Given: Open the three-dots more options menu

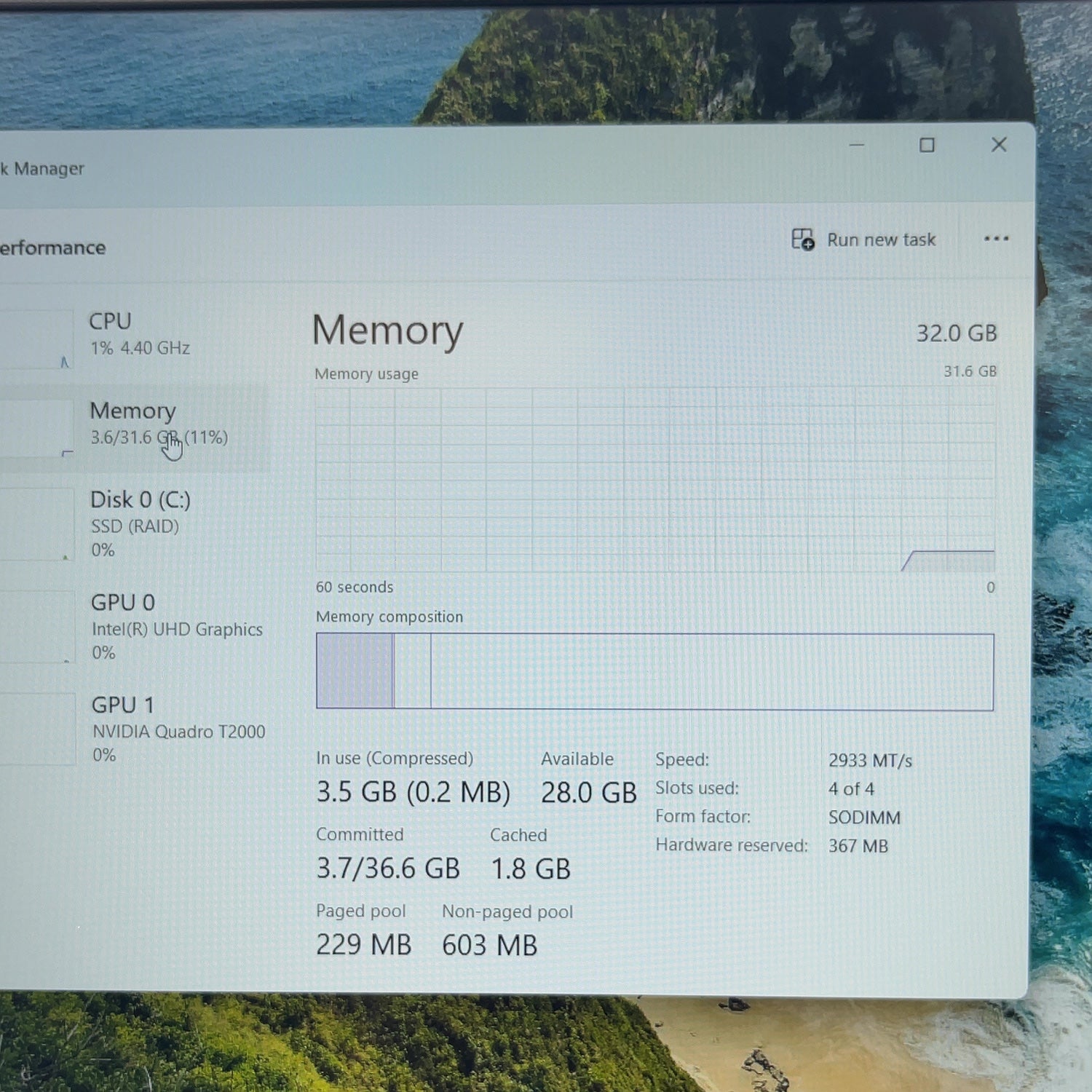Looking at the screenshot, I should 996,239.
